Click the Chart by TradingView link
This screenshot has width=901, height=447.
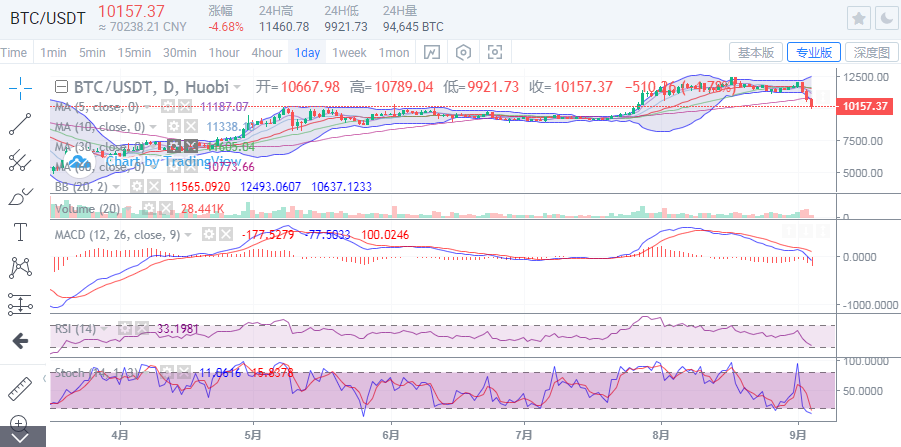pos(173,161)
